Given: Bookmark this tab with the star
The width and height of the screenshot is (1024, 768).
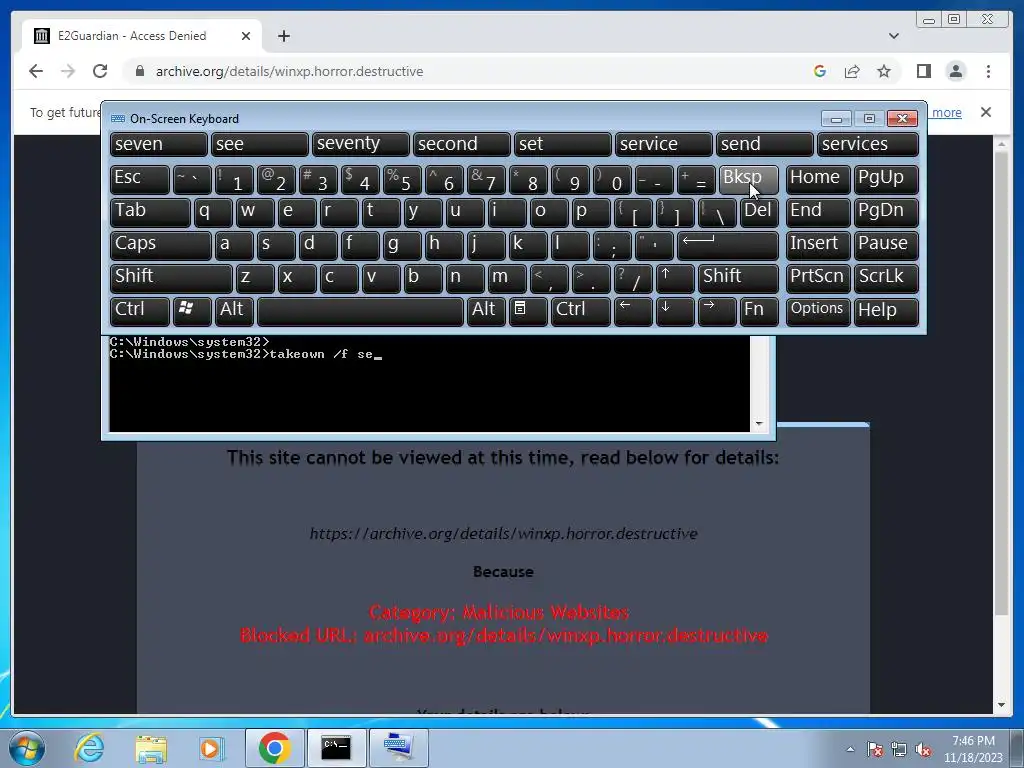Looking at the screenshot, I should pos(884,71).
